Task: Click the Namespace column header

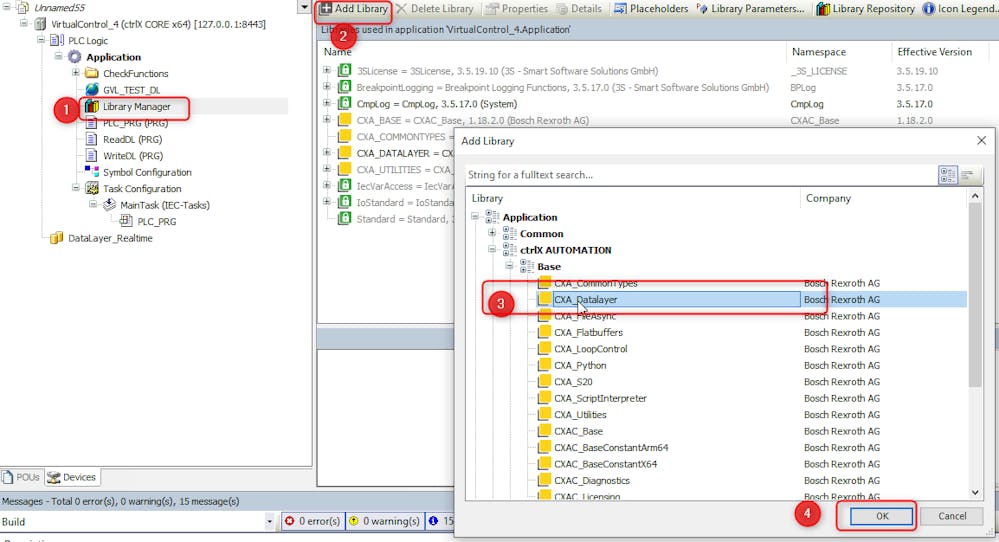Action: [x=819, y=52]
